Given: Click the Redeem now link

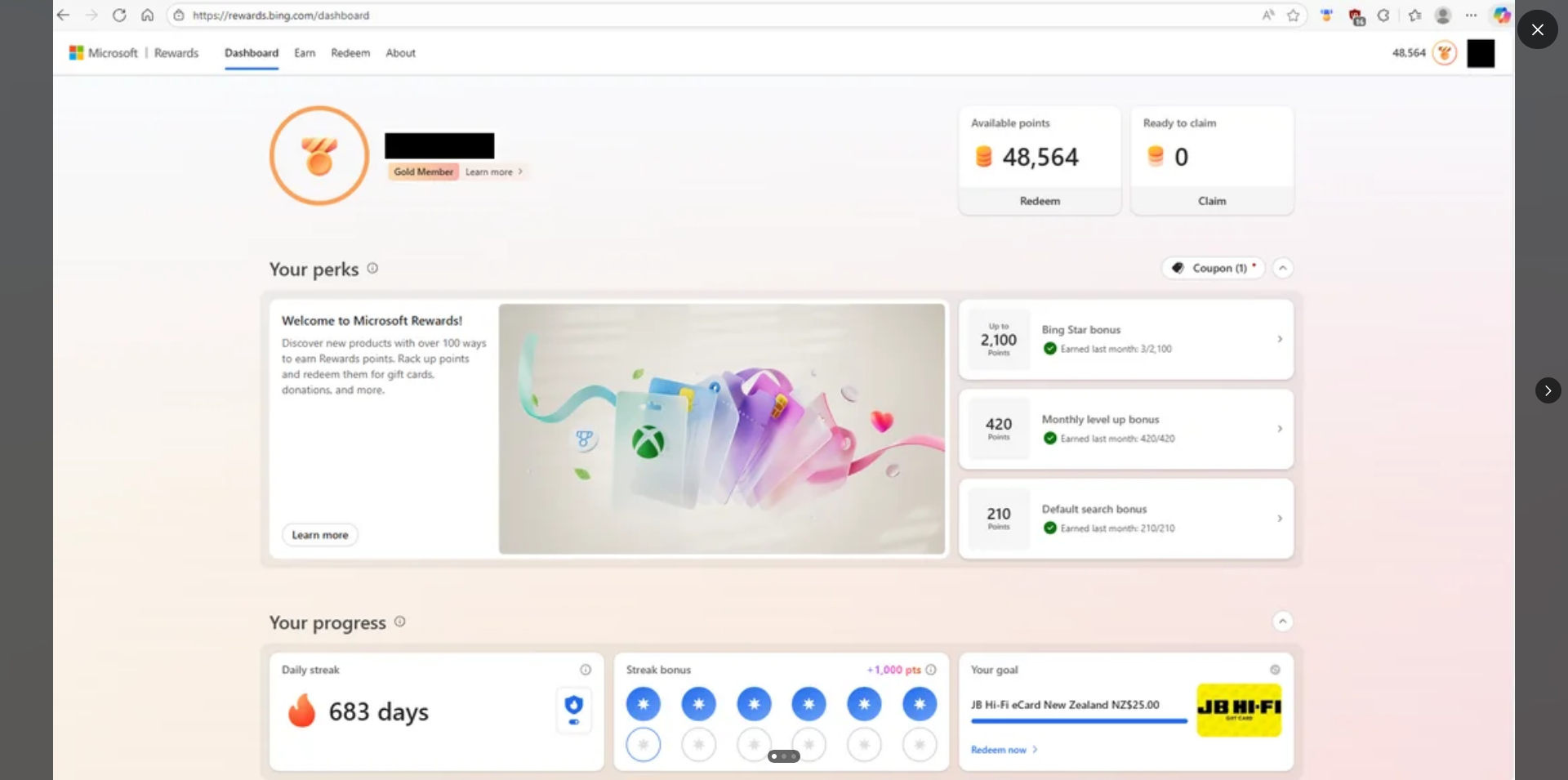Looking at the screenshot, I should point(999,750).
